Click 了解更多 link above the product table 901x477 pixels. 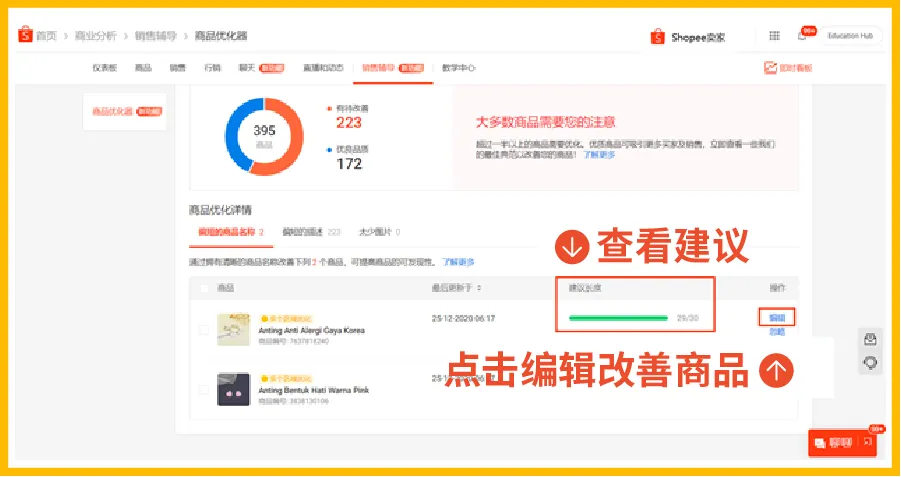point(458,262)
